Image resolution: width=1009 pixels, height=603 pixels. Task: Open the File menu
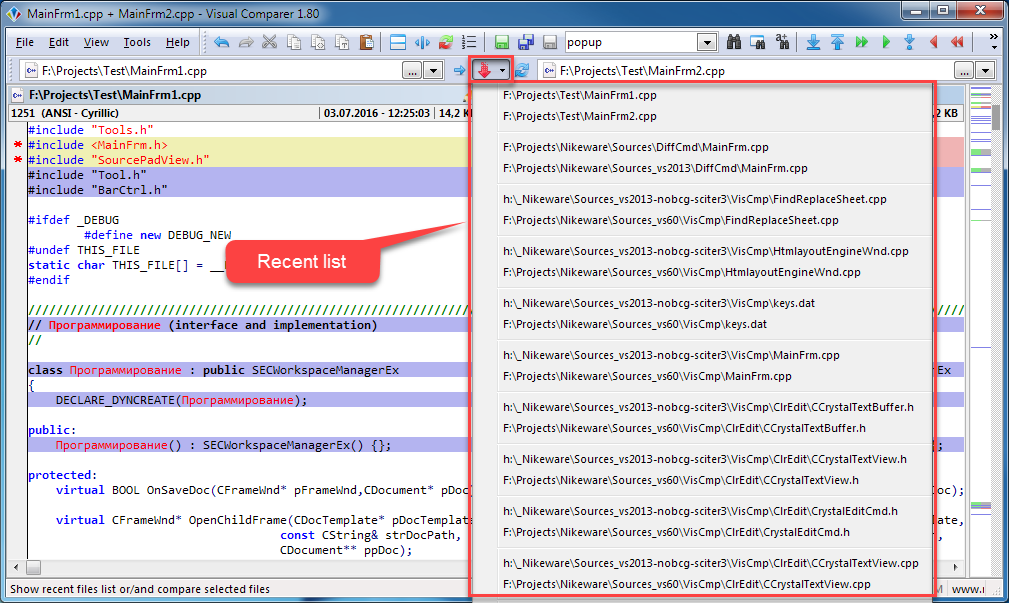click(25, 43)
